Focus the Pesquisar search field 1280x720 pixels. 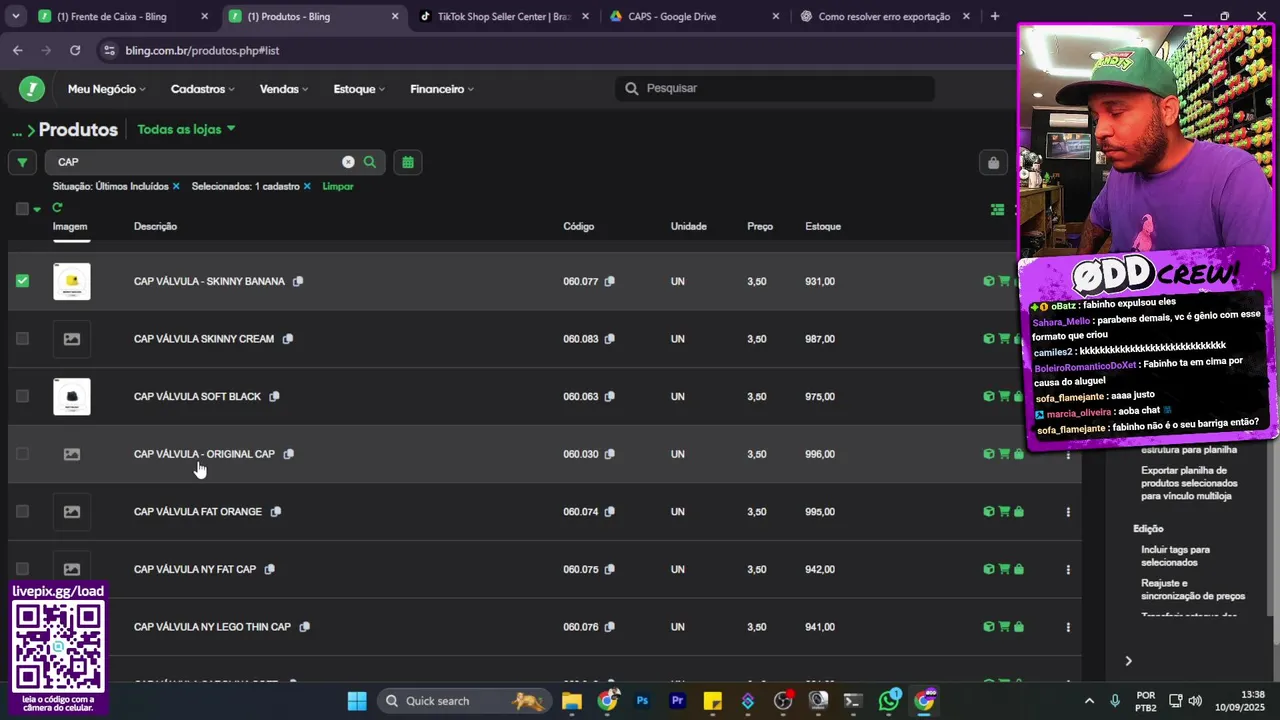point(775,88)
